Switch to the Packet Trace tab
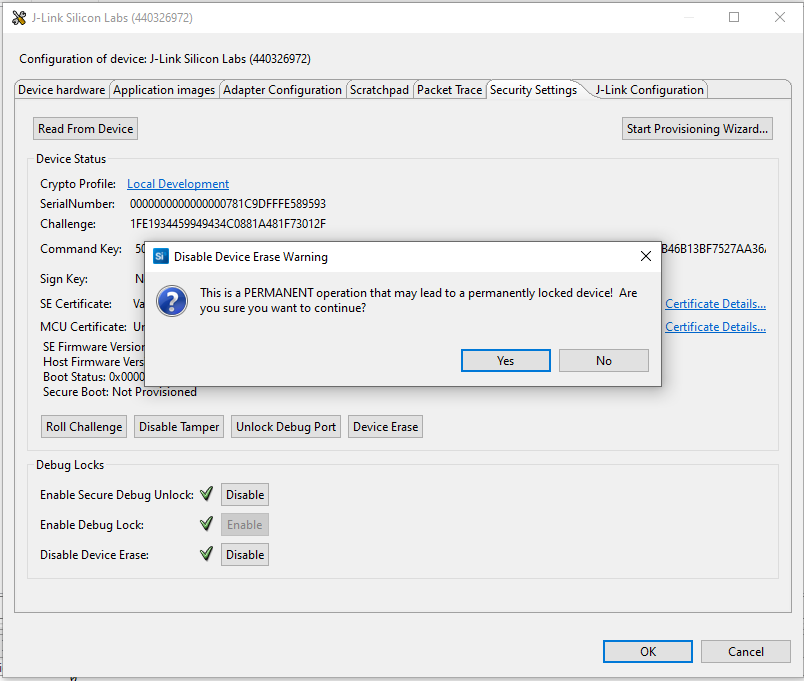The image size is (804, 681). (449, 90)
